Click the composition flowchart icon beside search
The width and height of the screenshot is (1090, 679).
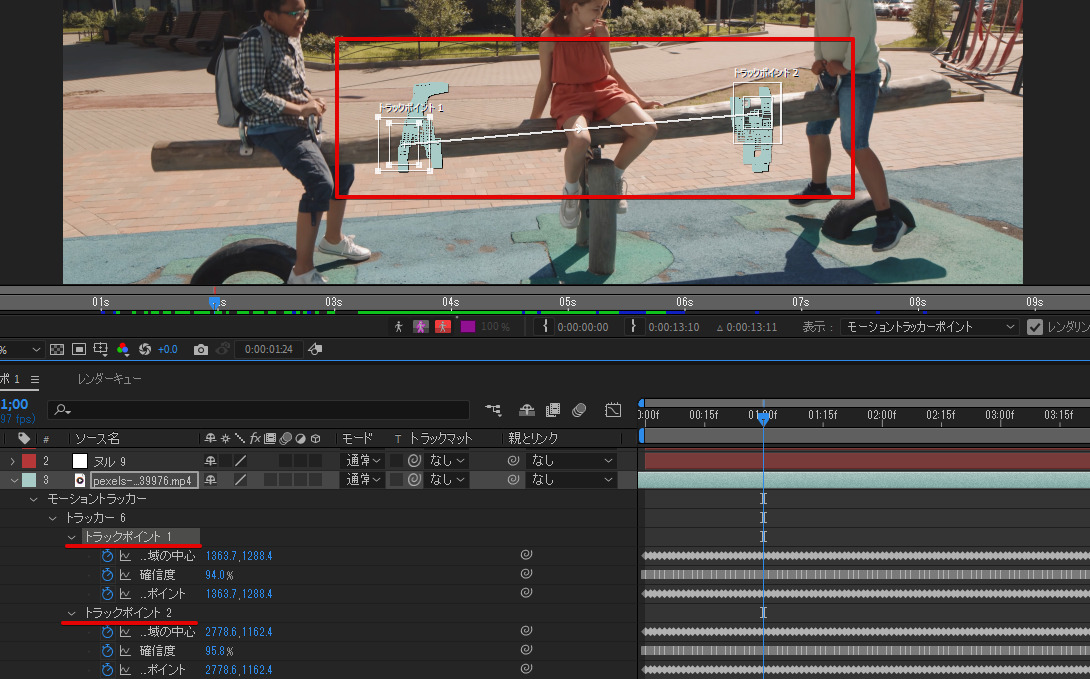tap(493, 410)
